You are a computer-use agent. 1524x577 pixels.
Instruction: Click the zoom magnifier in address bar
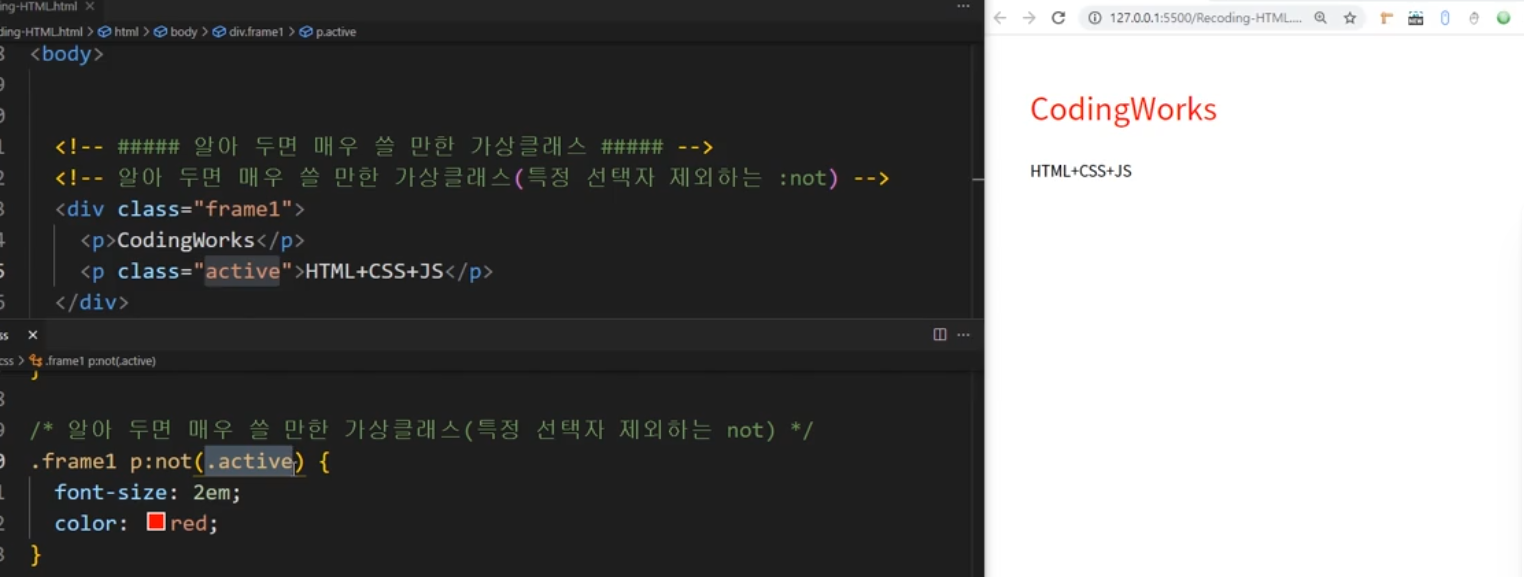pos(1321,18)
